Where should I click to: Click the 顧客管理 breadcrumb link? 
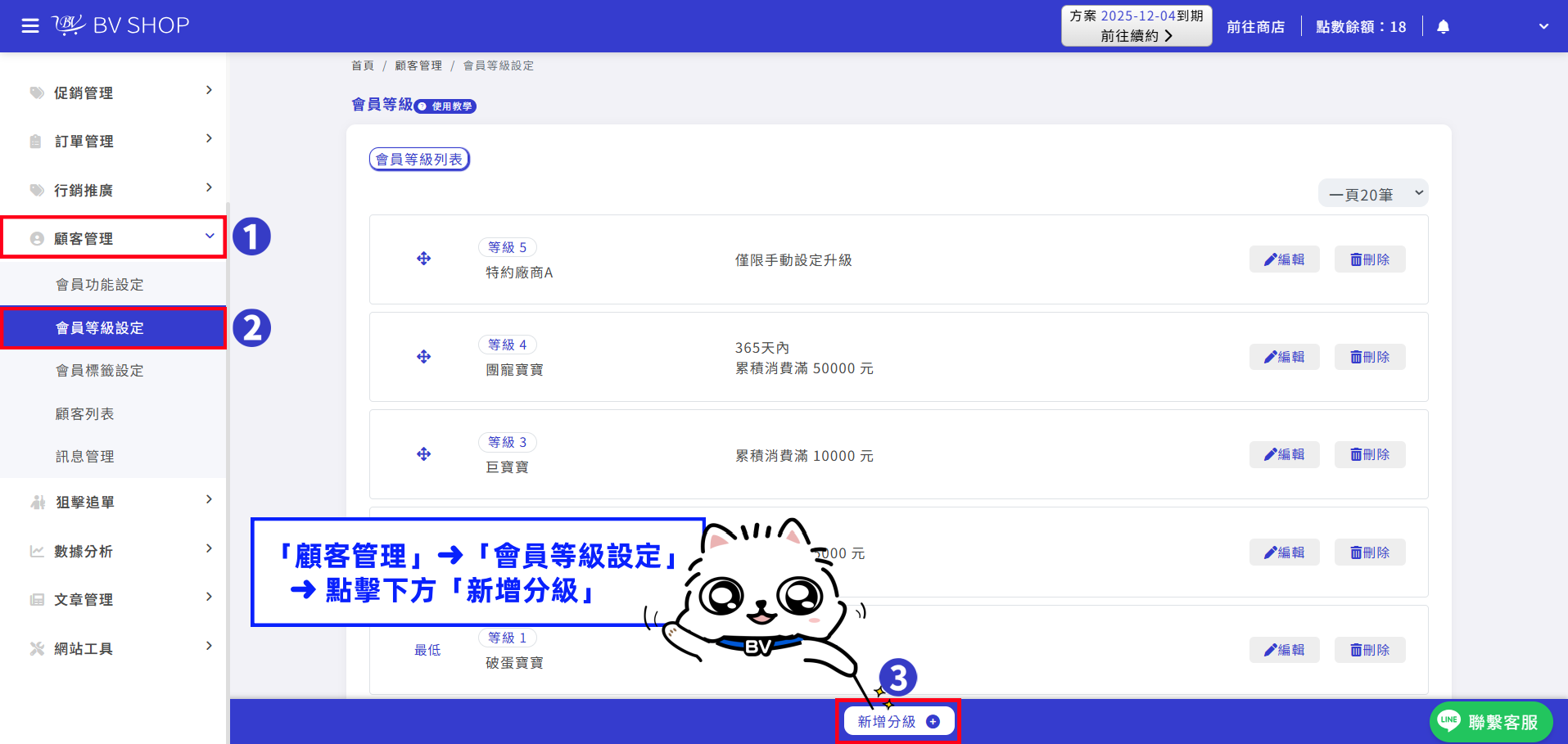coord(418,65)
